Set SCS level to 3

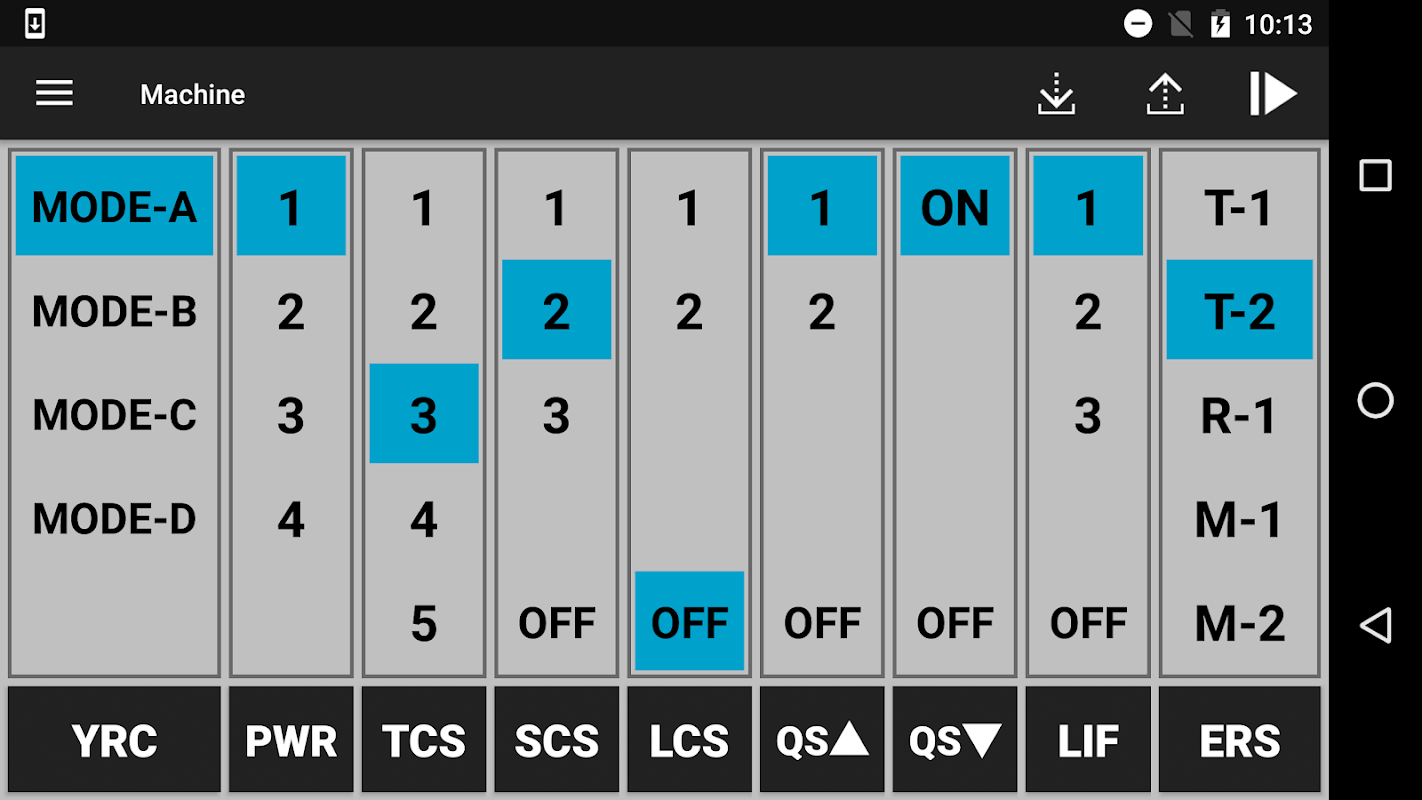click(x=556, y=415)
